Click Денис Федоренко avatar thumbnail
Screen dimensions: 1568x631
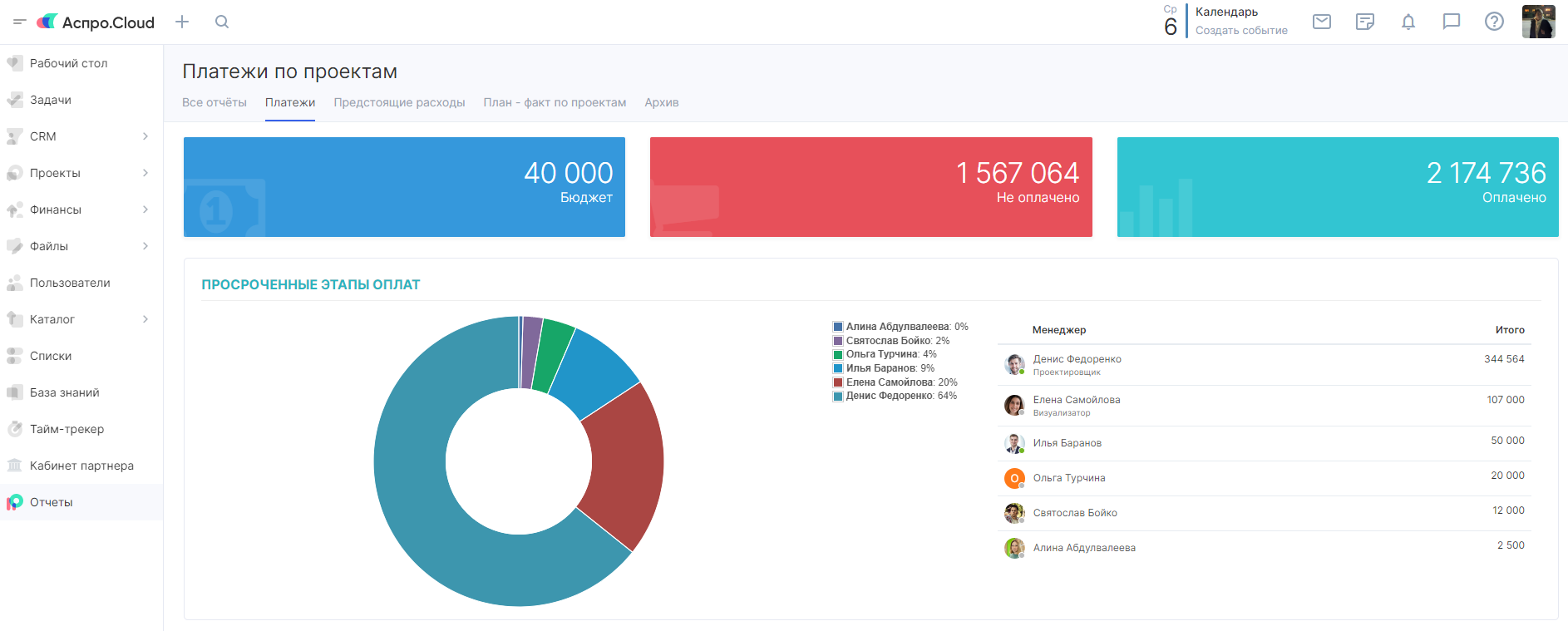(x=1014, y=364)
